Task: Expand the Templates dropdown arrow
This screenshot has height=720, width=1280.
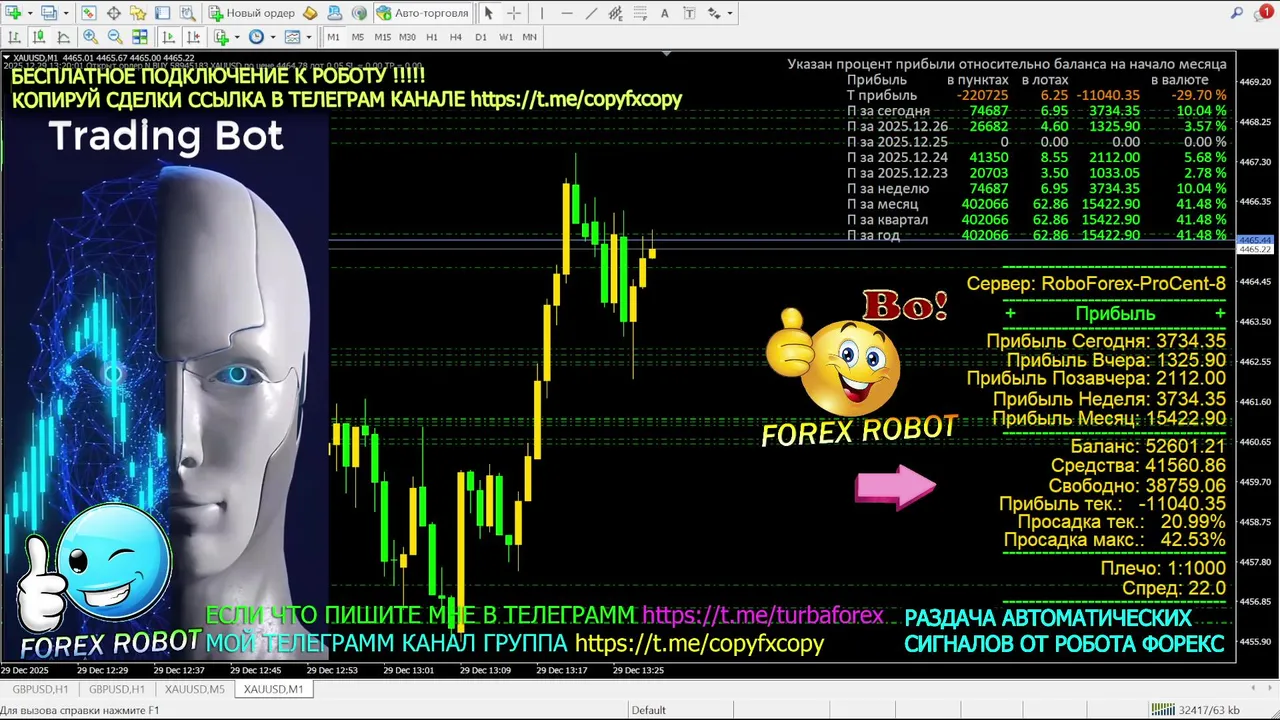Action: pos(309,37)
